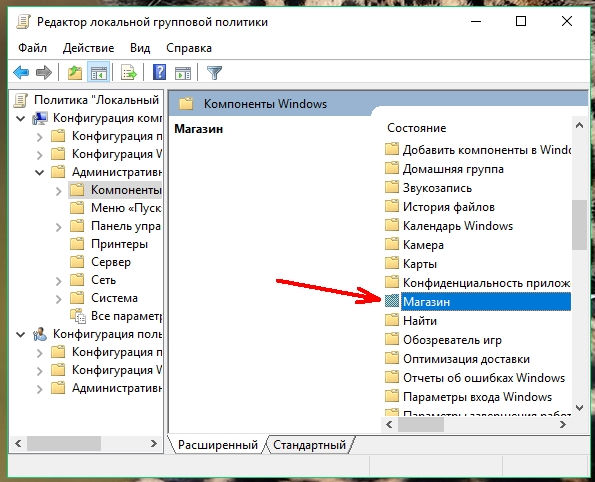
Task: Click the folder Up one level icon
Action: point(75,72)
